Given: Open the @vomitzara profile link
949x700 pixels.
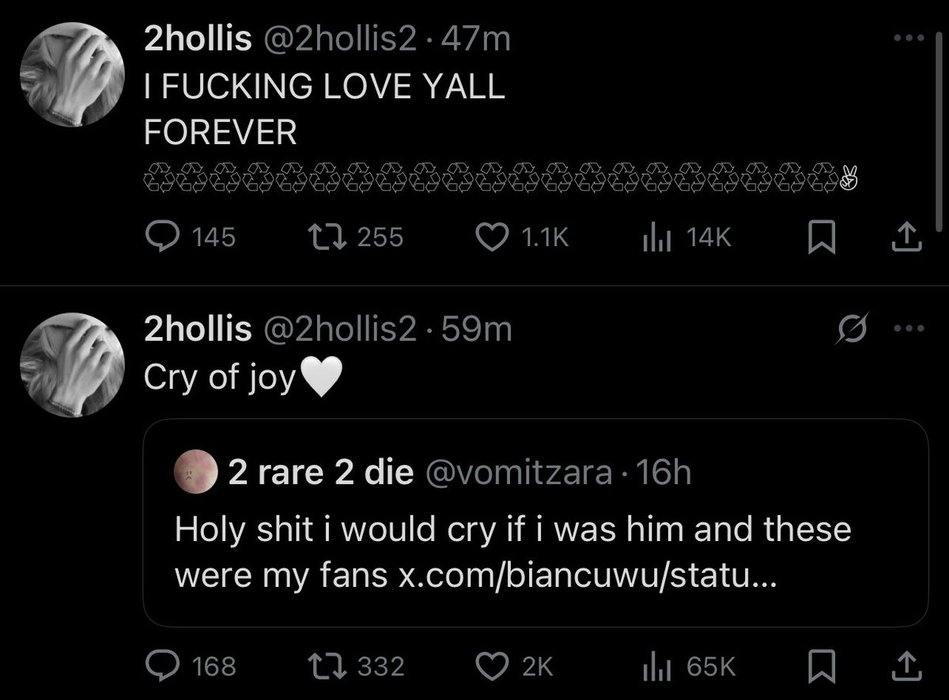Looking at the screenshot, I should [x=519, y=472].
